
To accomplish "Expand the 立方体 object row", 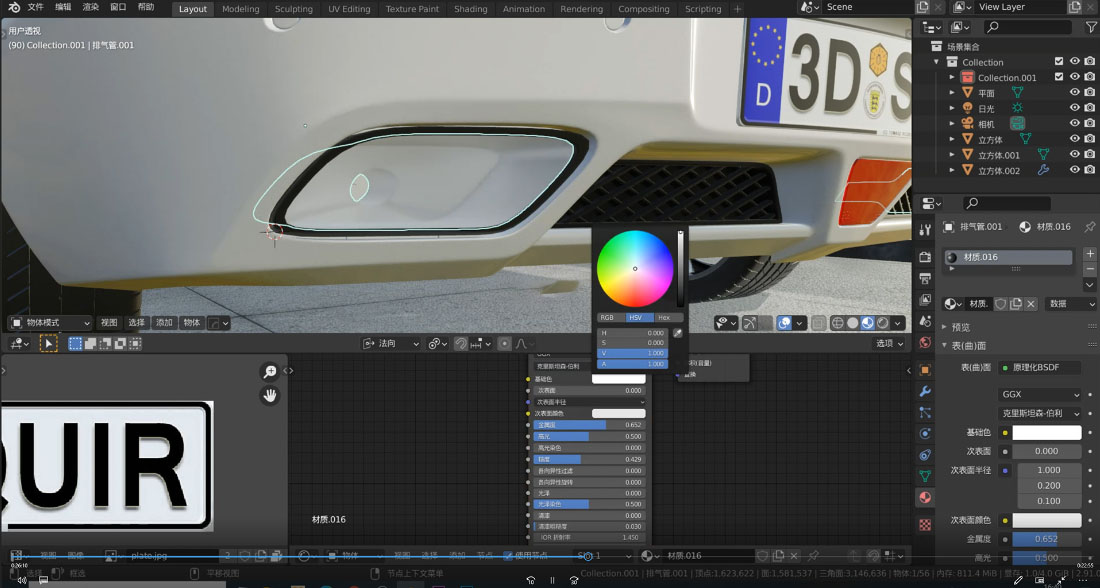I will point(952,139).
